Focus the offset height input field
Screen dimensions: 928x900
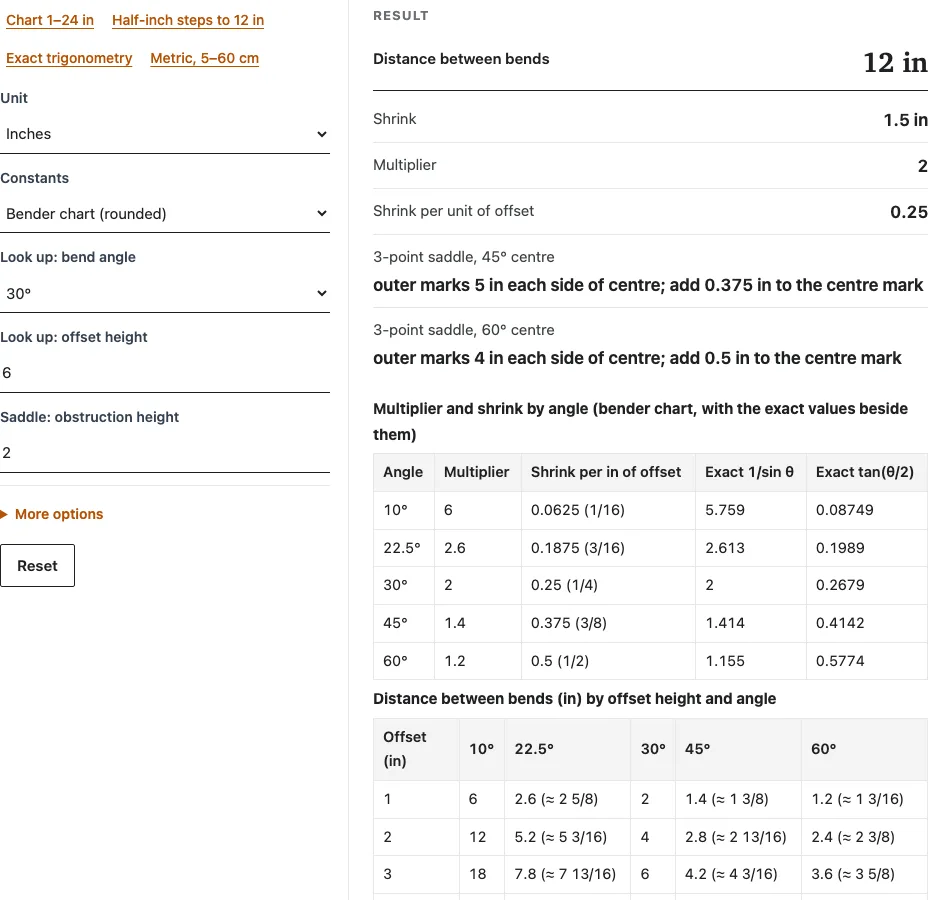click(x=165, y=373)
